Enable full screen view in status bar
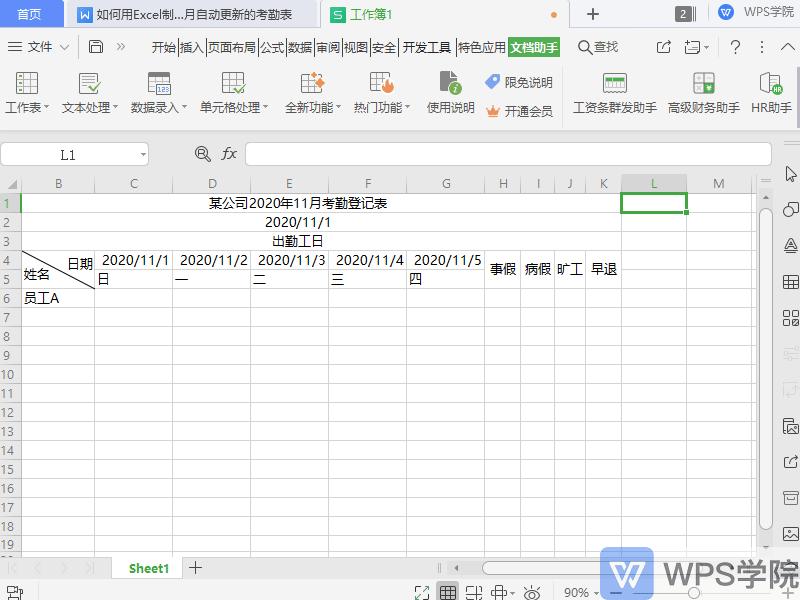Viewport: 800px width, 600px height. 421,592
